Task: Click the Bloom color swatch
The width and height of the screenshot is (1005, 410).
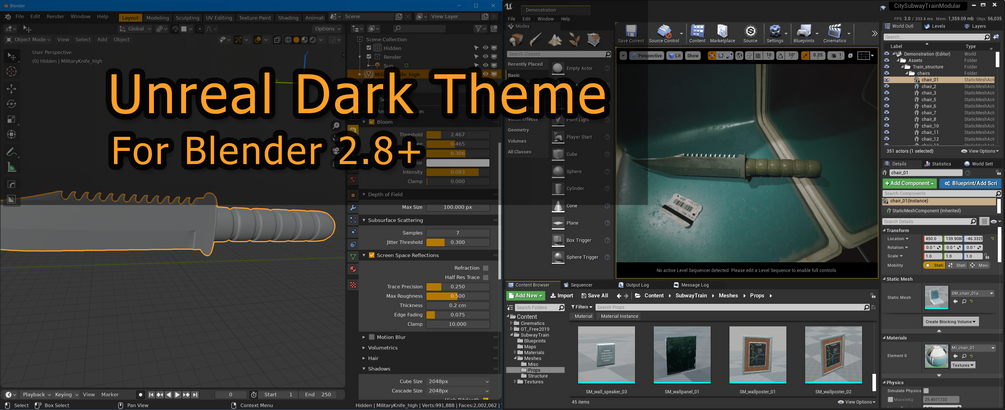Action: coord(458,163)
